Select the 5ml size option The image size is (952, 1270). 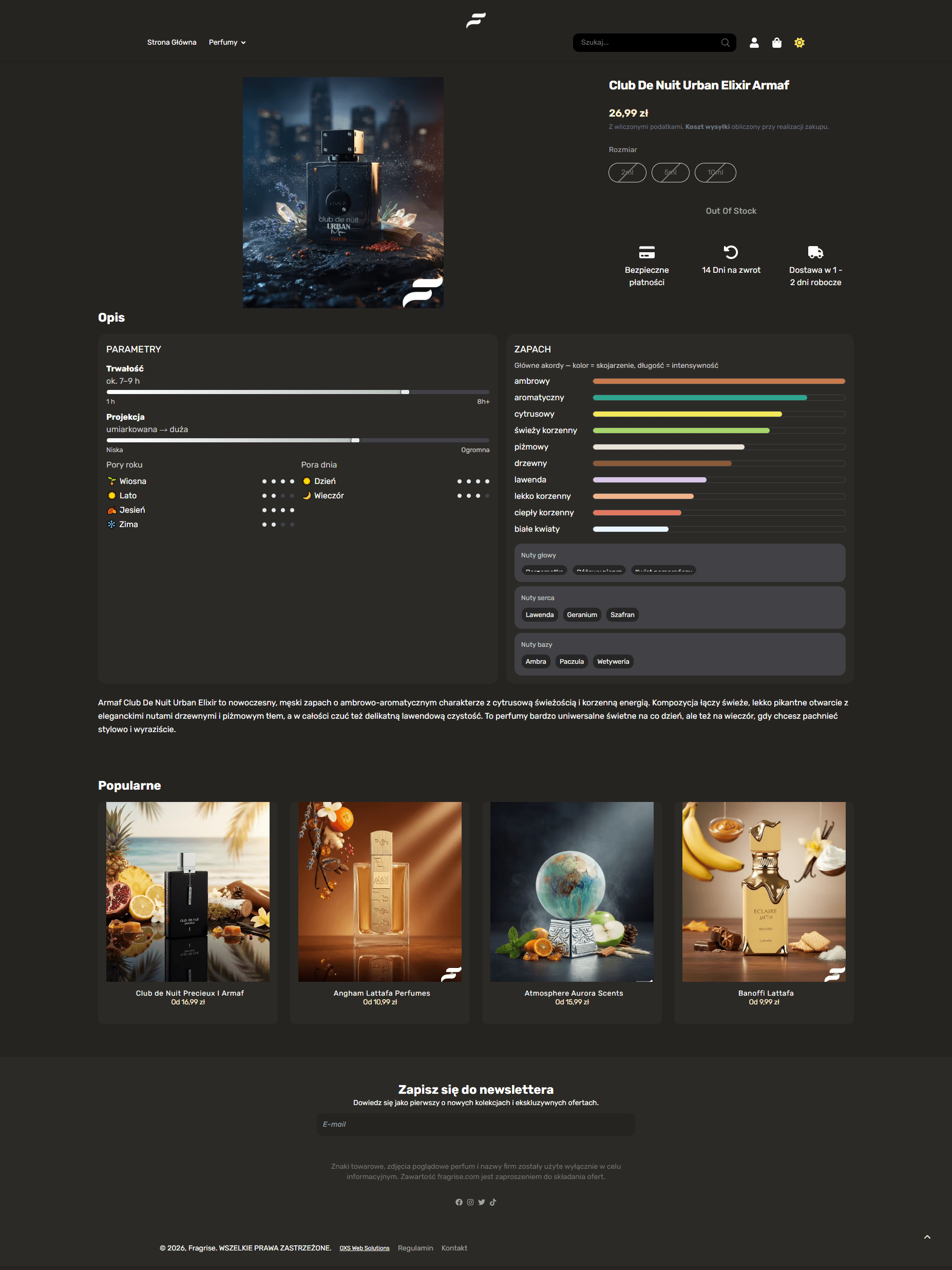coord(670,172)
